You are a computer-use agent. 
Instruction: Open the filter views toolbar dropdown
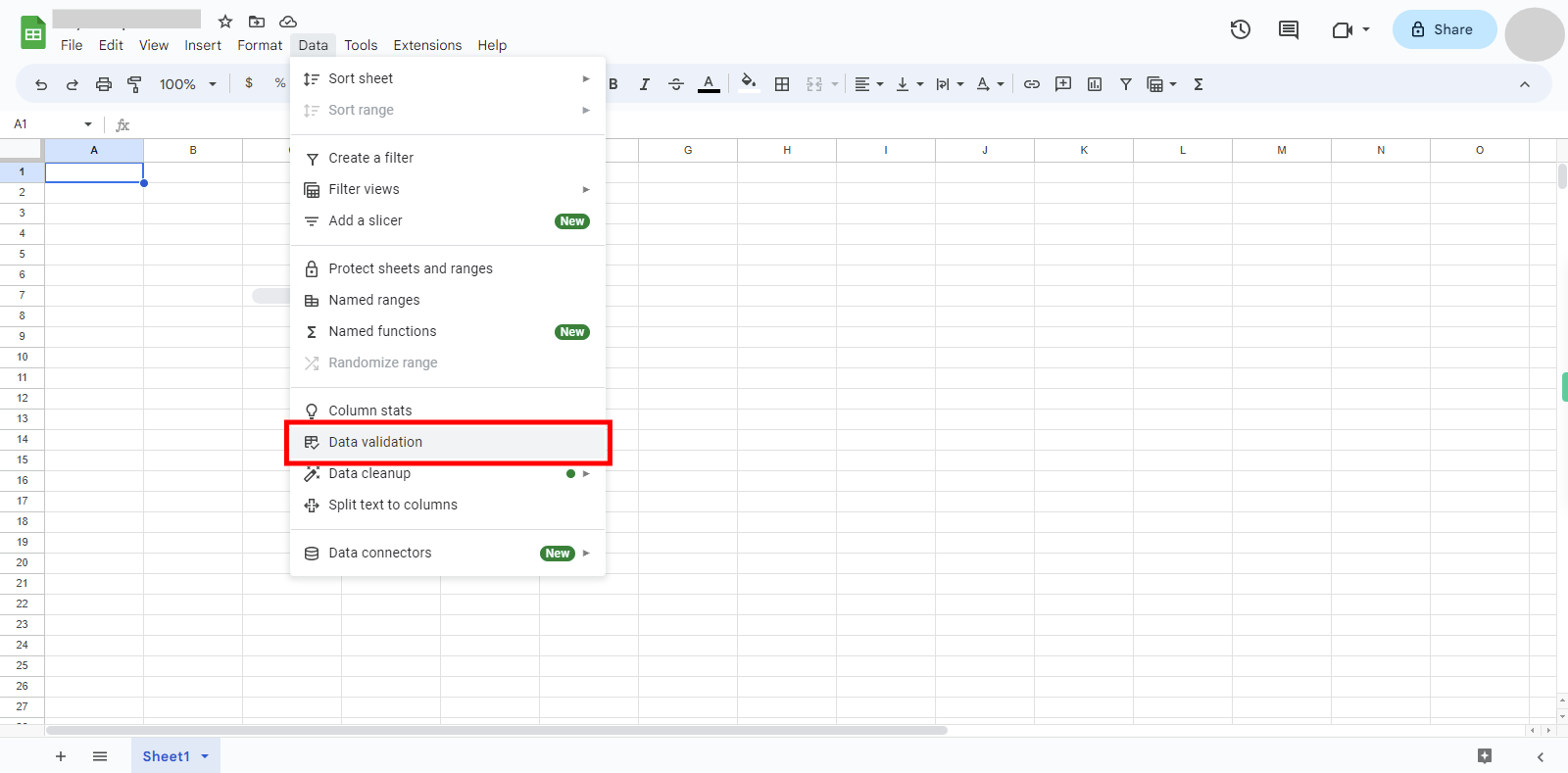1161,84
